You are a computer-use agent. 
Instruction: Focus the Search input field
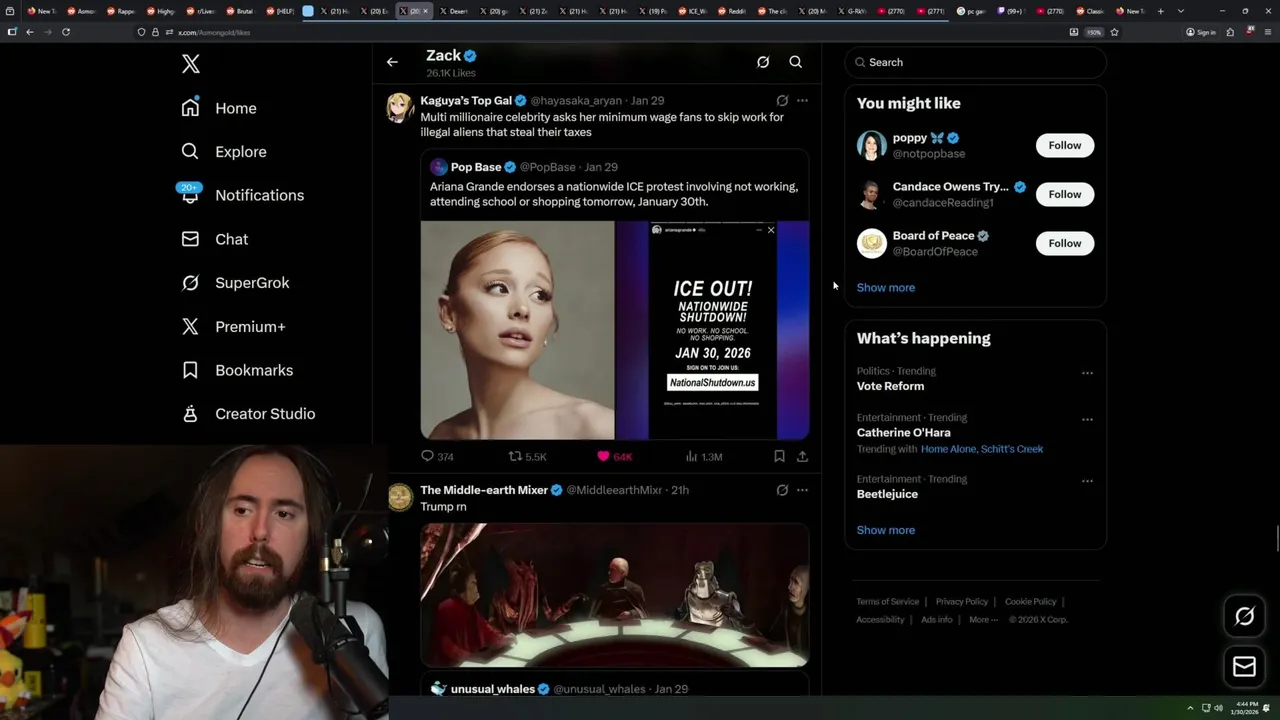[x=975, y=62]
